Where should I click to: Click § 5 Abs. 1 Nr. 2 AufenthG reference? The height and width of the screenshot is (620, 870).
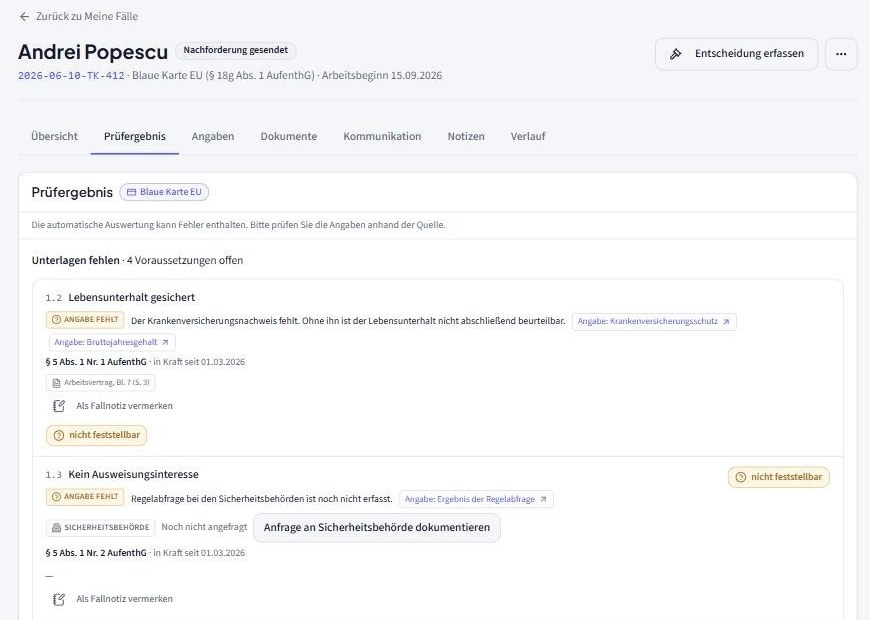click(x=96, y=553)
